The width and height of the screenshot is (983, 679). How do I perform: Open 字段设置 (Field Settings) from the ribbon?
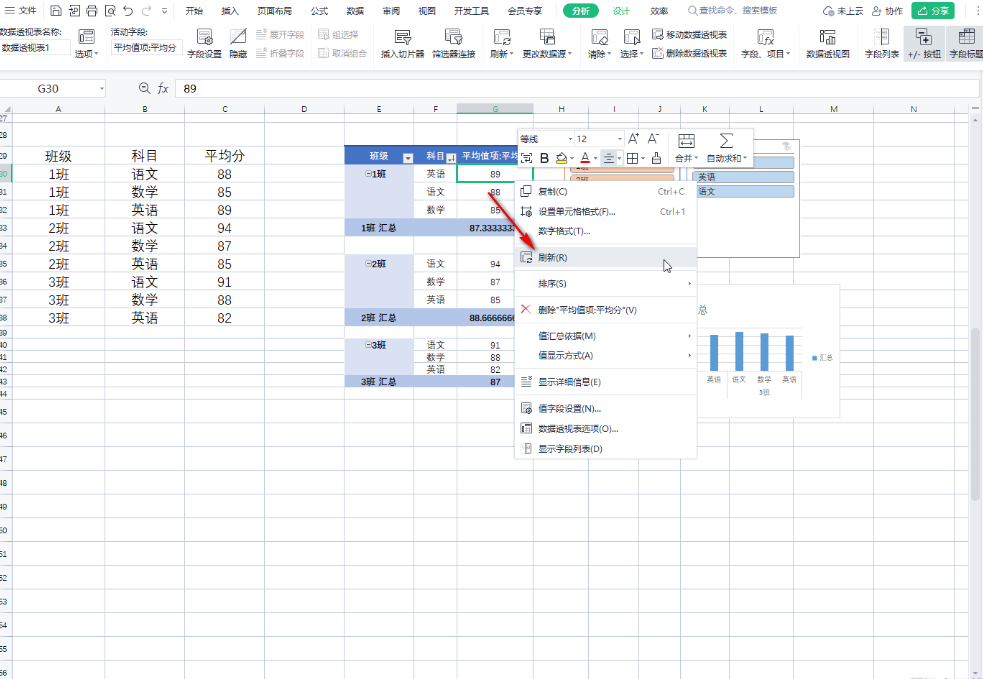point(204,42)
